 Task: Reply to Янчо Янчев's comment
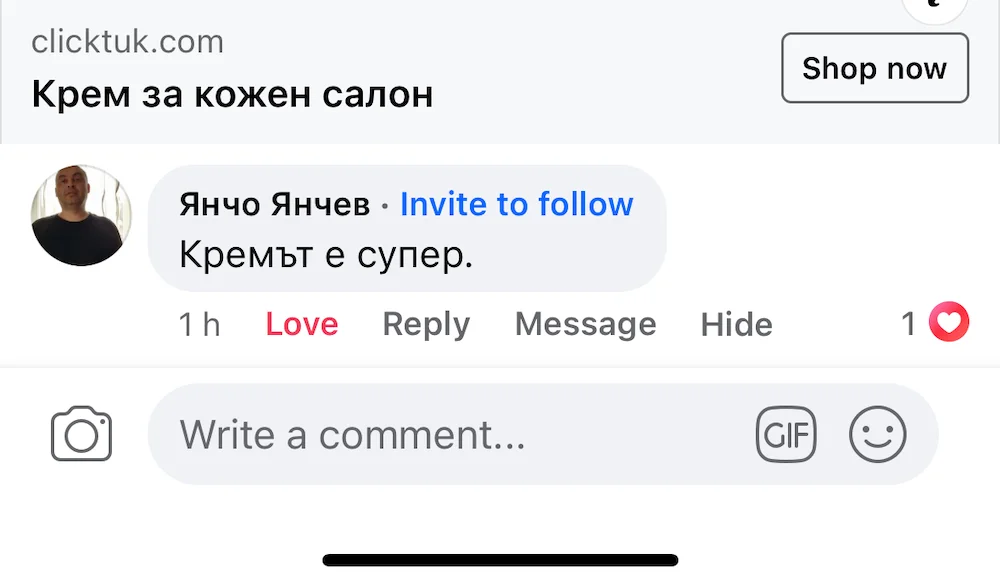(426, 324)
